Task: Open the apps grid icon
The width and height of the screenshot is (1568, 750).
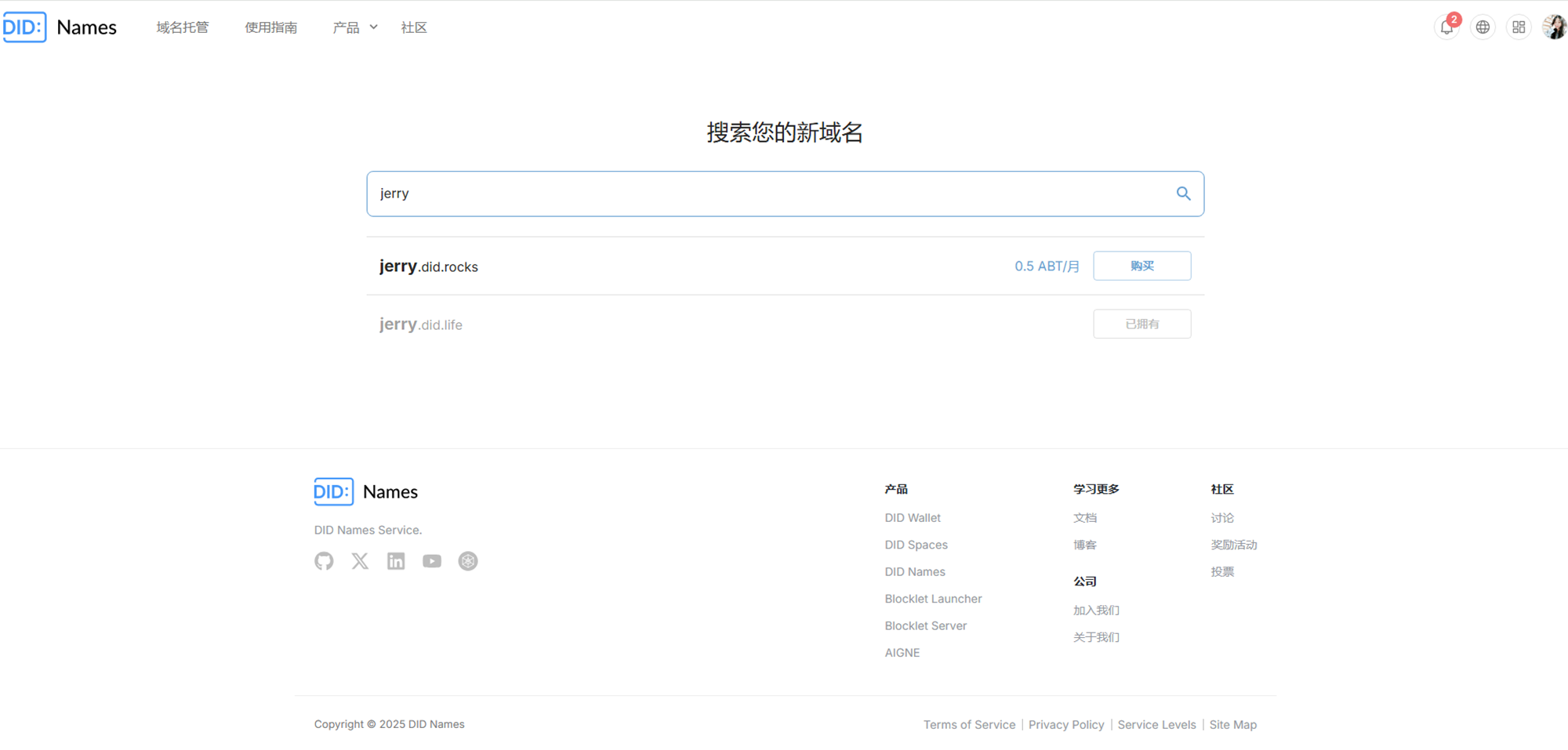Action: [x=1519, y=27]
